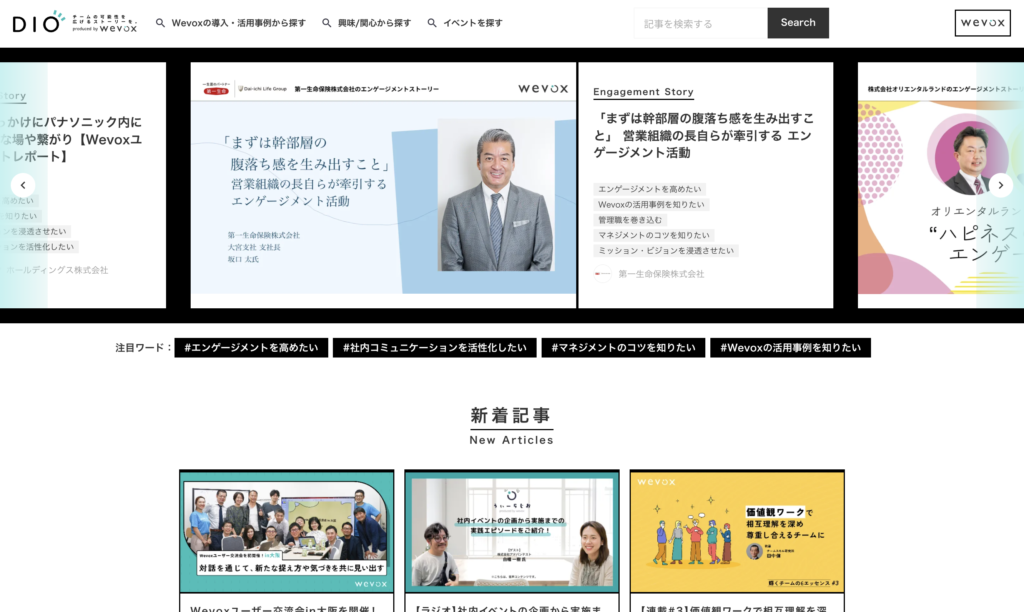This screenshot has width=1024, height=612.
Task: Click the New Articles subheading text
Action: click(511, 440)
